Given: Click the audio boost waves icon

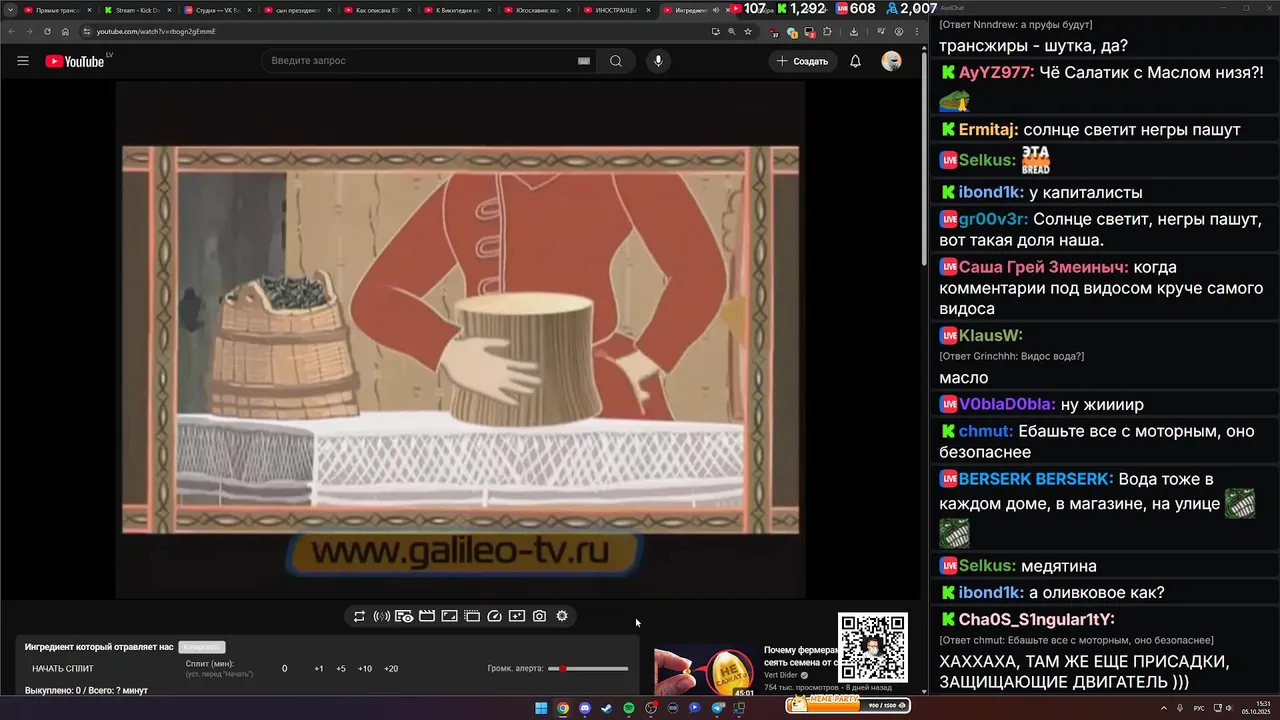Looking at the screenshot, I should pos(381,616).
